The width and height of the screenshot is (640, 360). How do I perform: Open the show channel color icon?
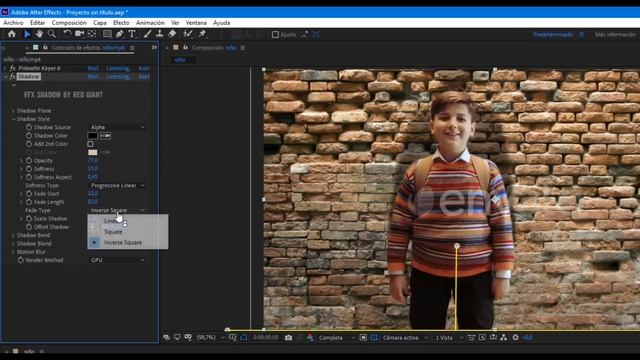click(310, 338)
